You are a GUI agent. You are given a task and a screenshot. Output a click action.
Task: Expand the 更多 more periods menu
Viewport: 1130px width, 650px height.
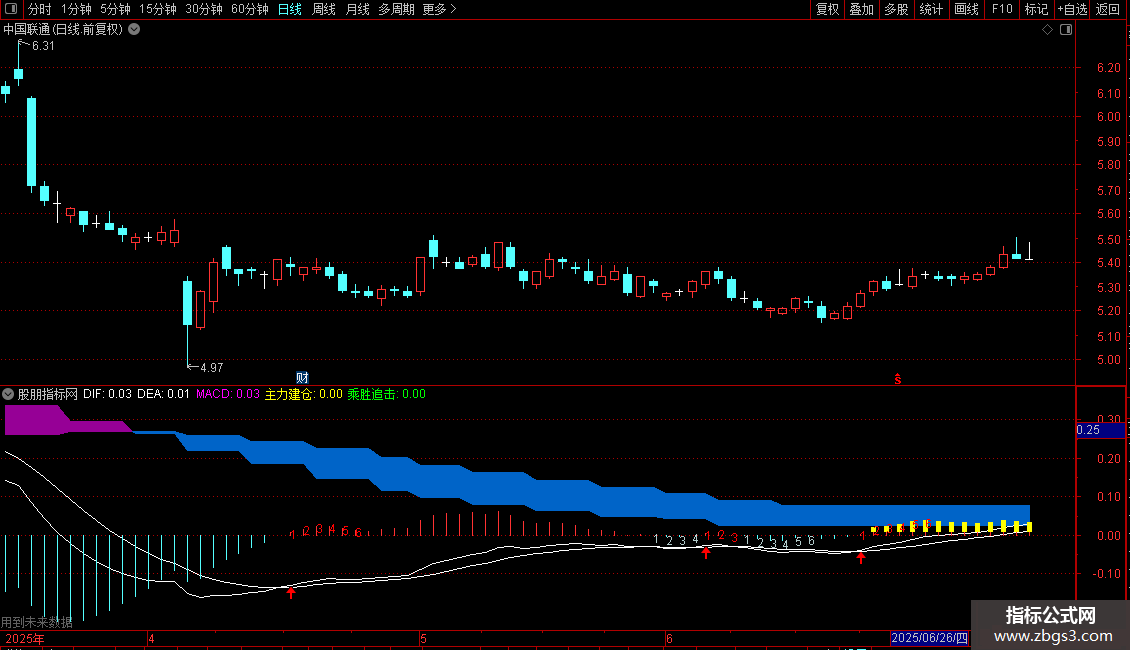tap(439, 9)
